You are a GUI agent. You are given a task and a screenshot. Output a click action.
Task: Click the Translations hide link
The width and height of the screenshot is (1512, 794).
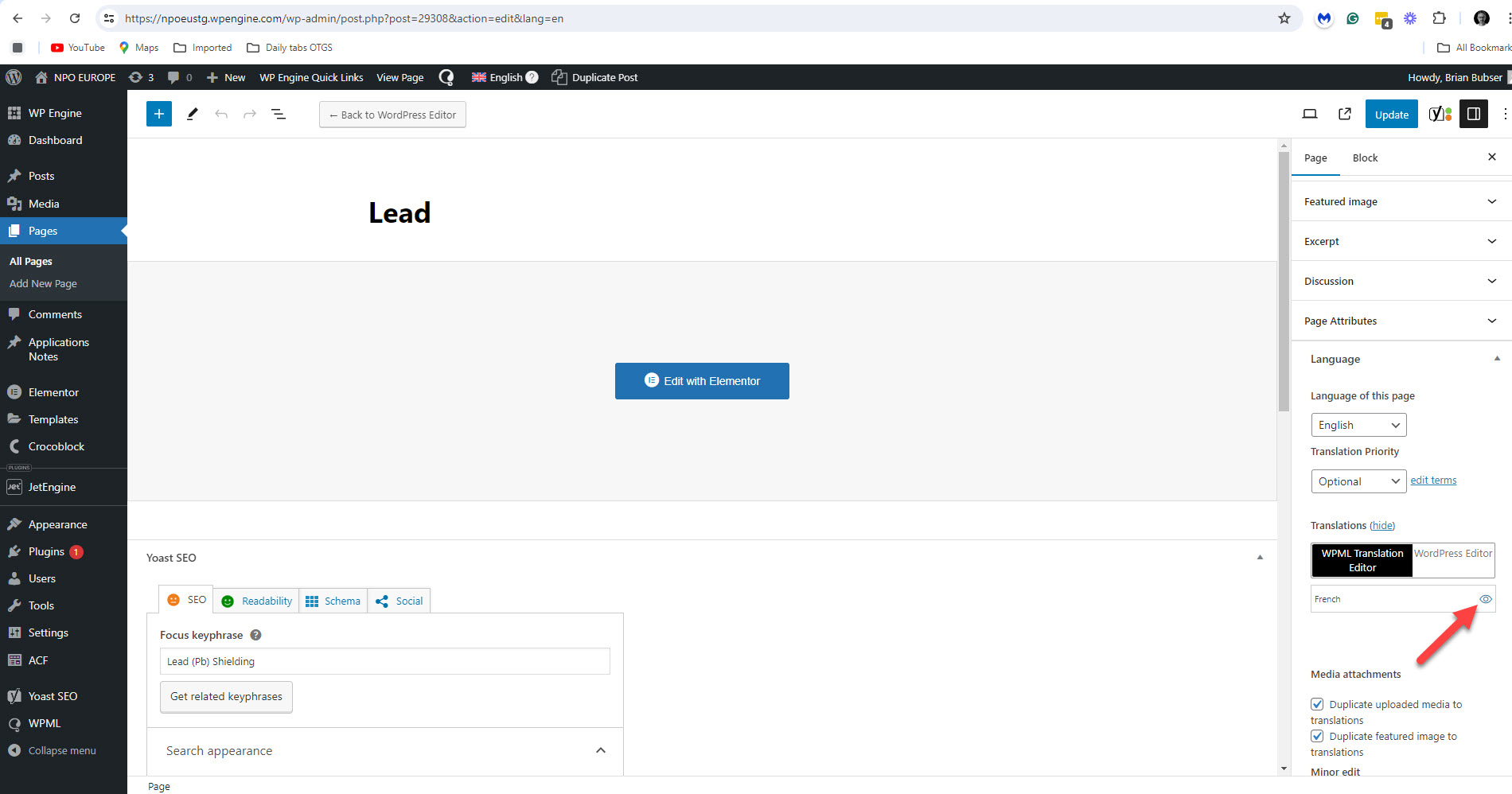pyautogui.click(x=1382, y=525)
